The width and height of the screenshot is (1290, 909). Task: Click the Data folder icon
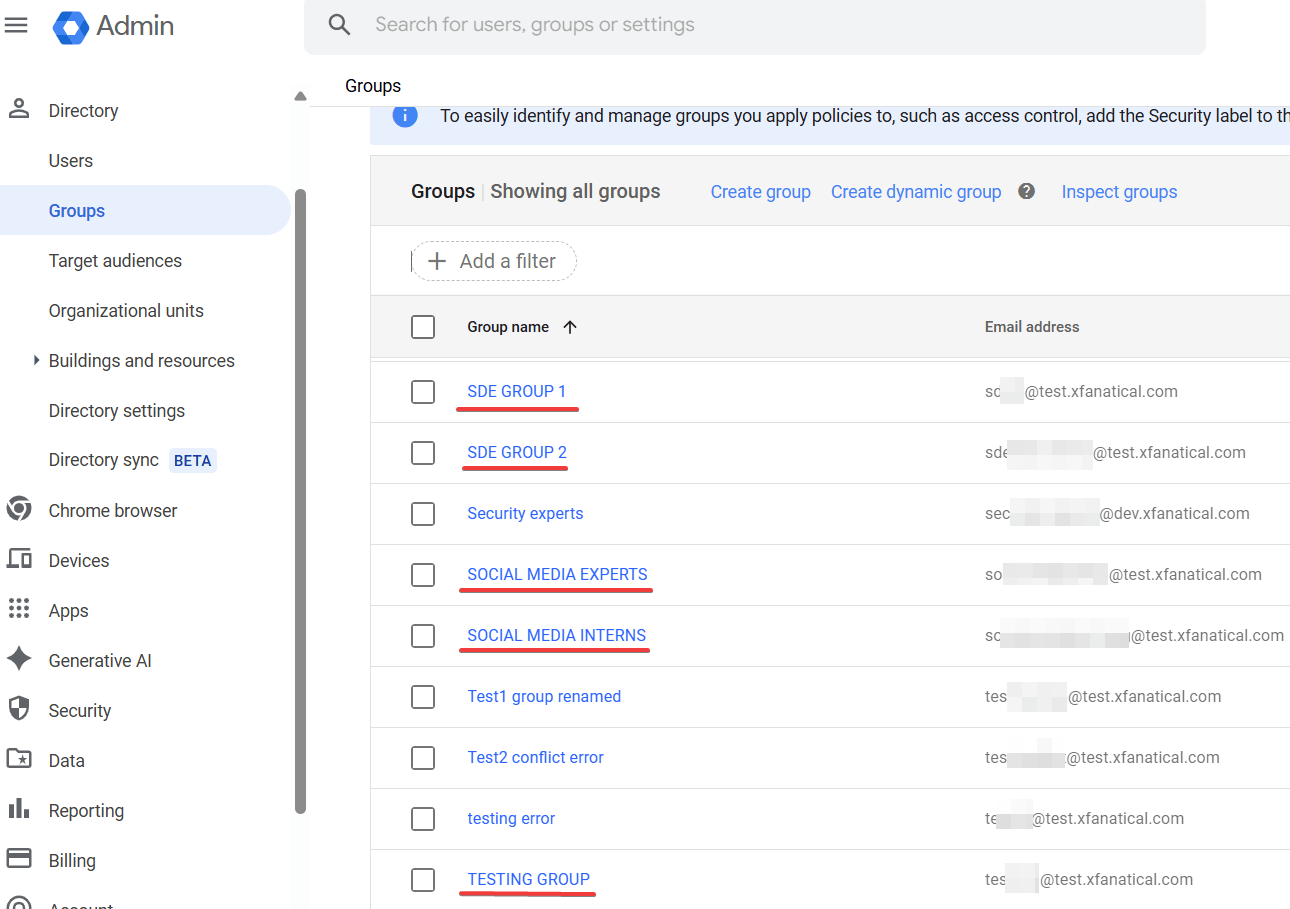click(18, 759)
